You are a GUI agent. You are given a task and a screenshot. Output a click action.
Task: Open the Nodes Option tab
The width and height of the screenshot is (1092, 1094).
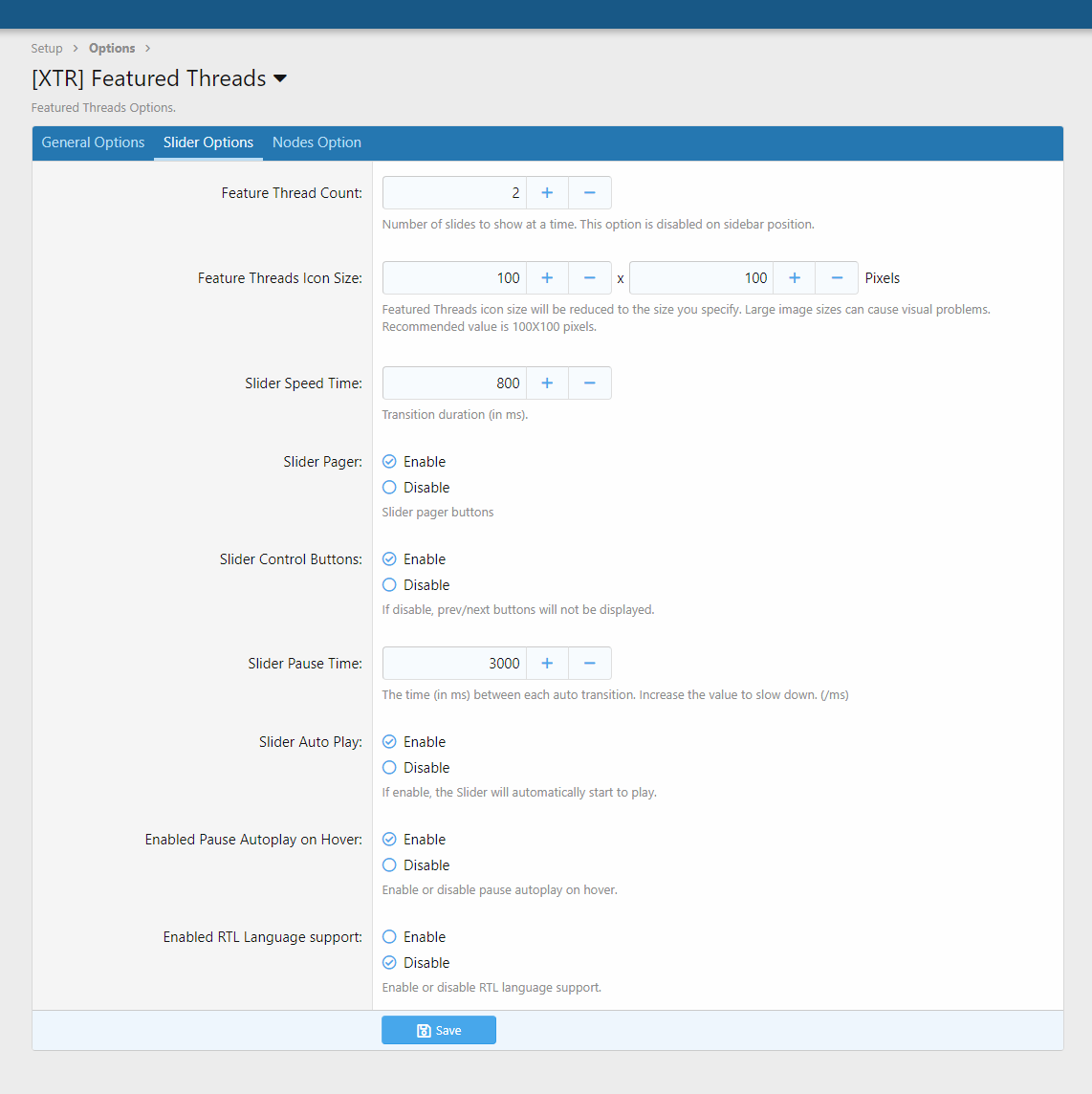tap(317, 142)
